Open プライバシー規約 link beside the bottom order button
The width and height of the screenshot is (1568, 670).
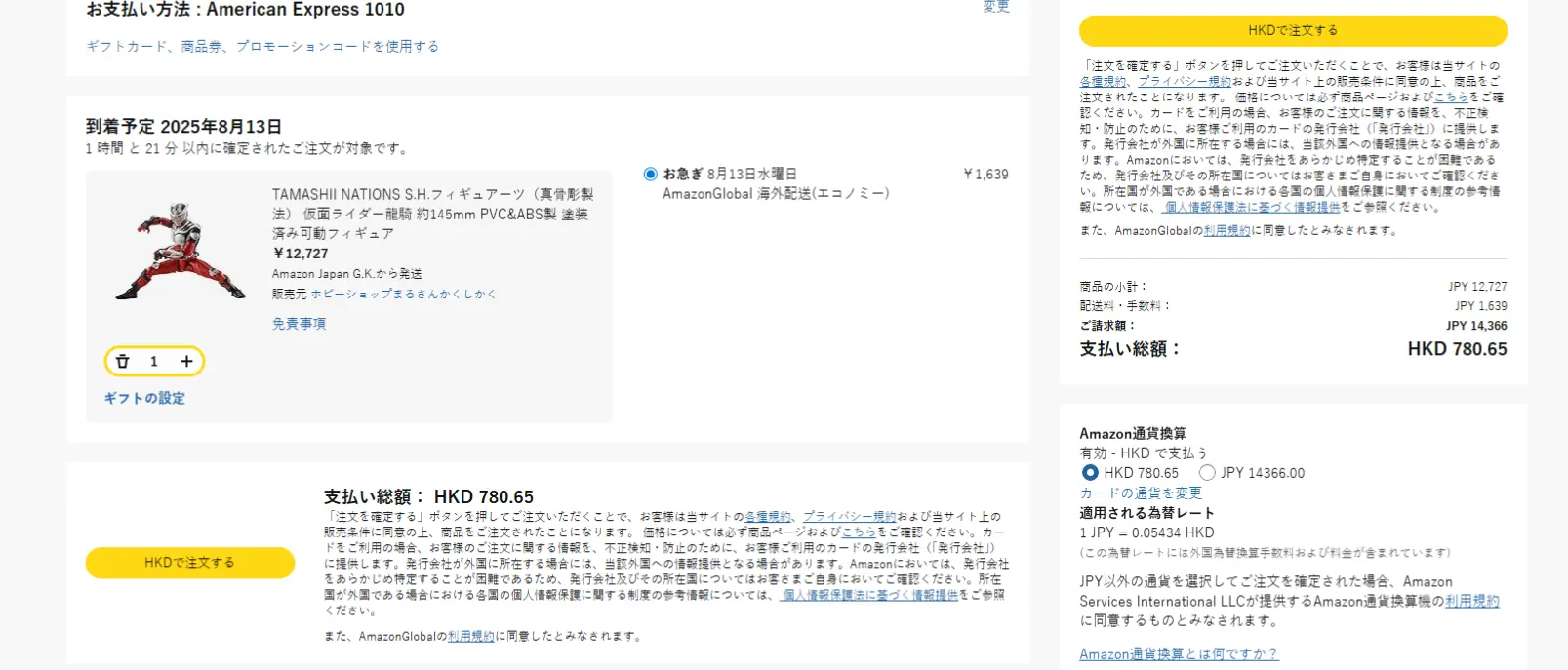coord(849,517)
